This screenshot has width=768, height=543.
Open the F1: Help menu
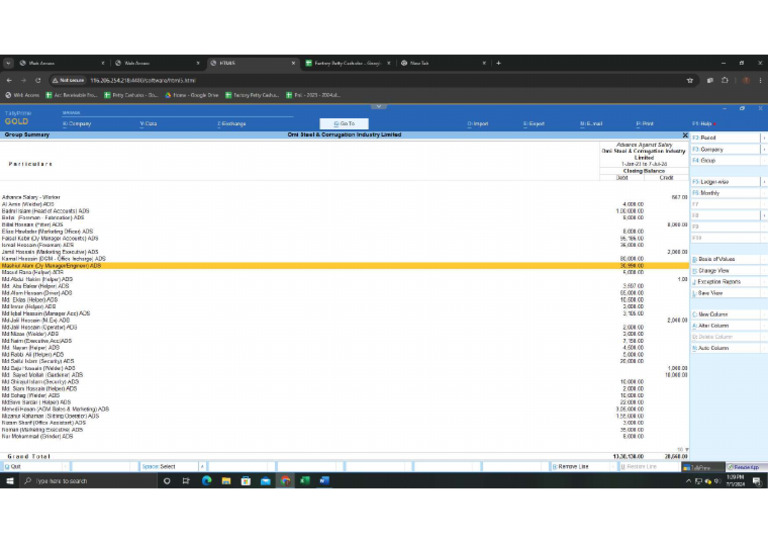coord(704,124)
